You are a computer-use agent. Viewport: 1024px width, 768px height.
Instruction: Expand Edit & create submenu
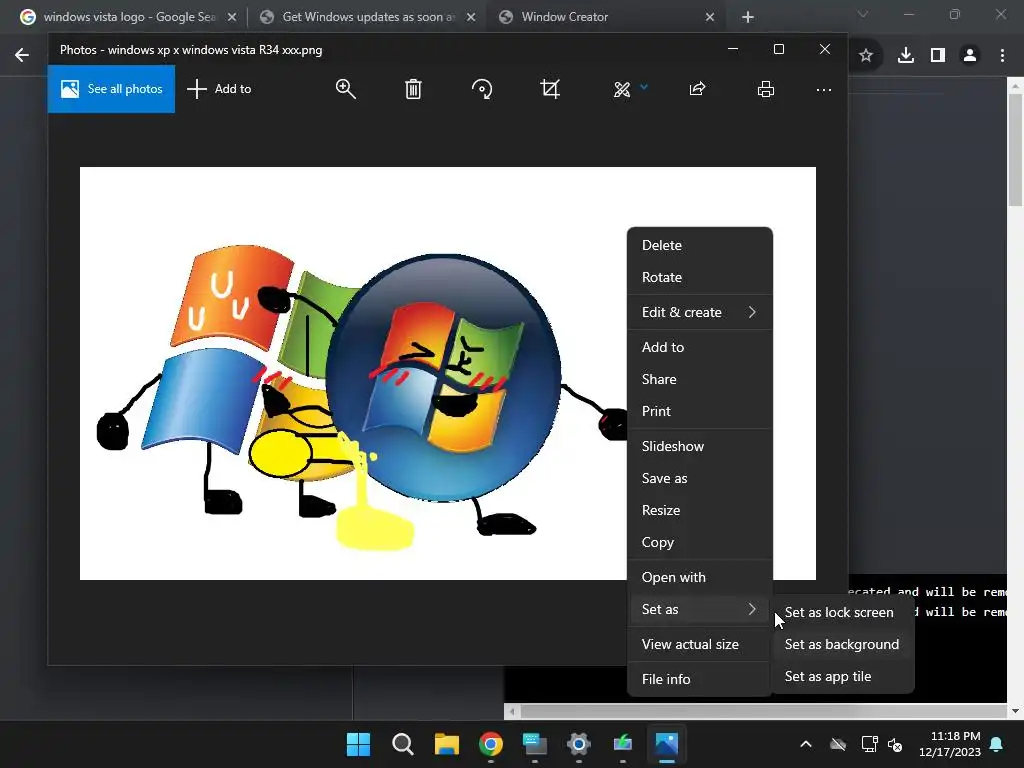(699, 312)
